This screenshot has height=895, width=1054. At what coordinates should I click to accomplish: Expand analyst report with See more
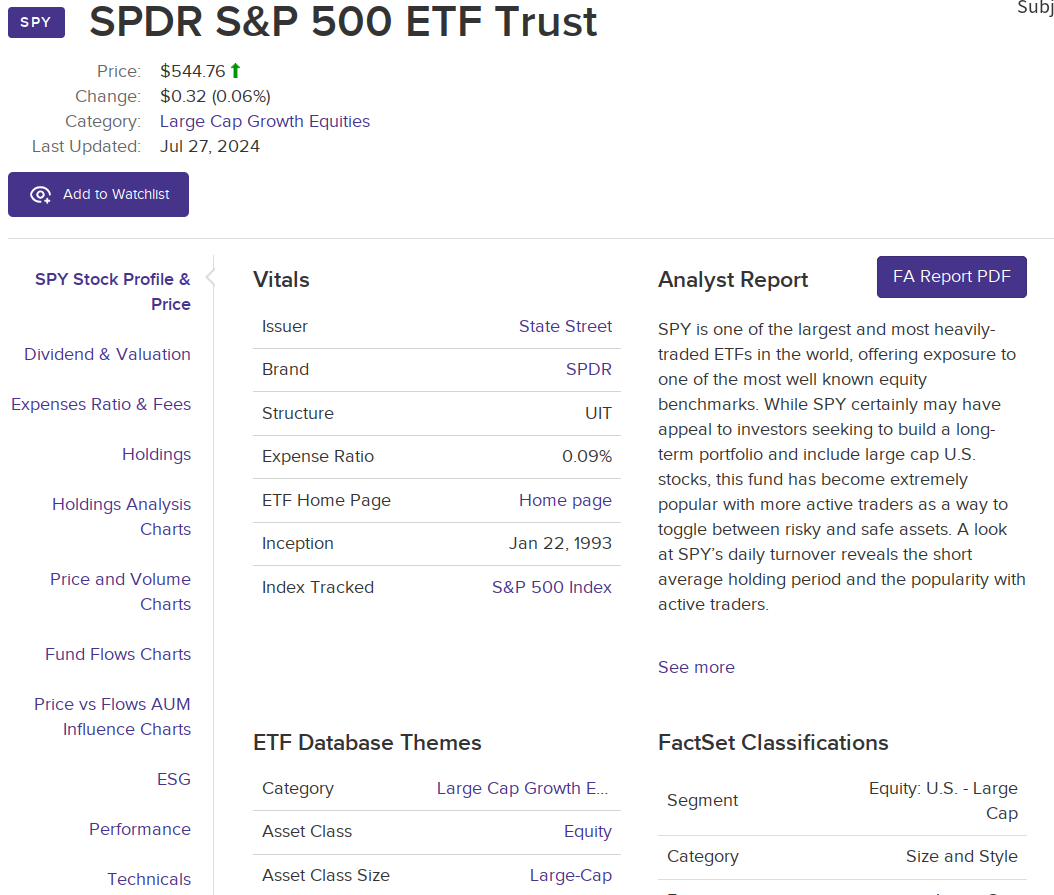(696, 667)
